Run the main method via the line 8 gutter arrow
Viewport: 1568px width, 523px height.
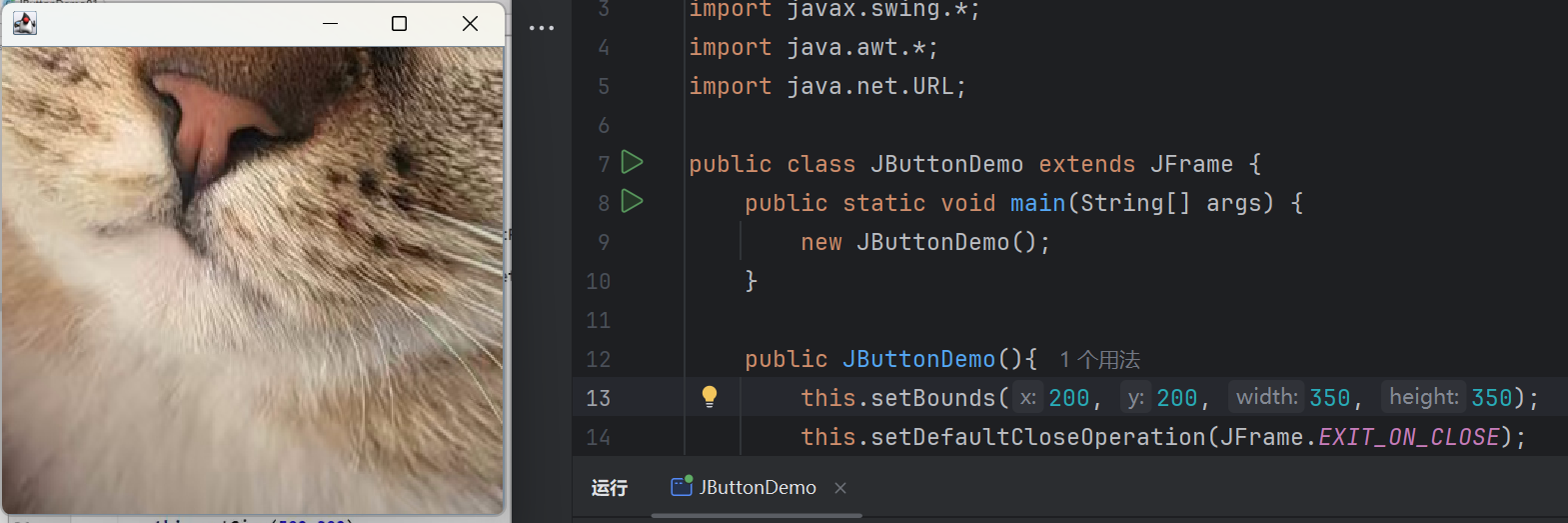[632, 201]
